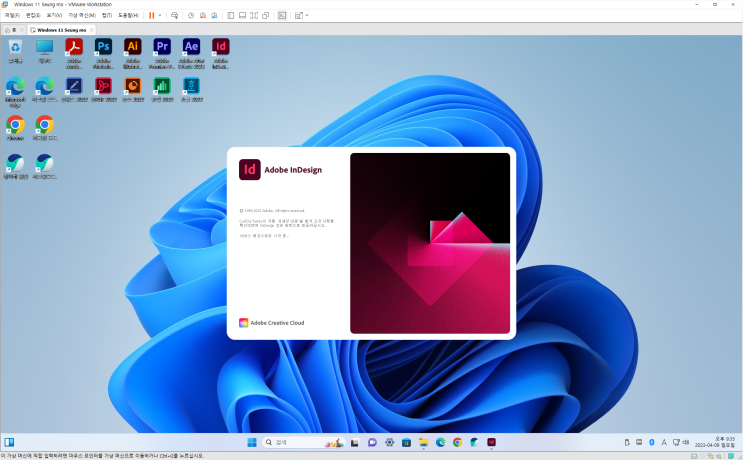Take a snapshot using the clock toolbar icon

click(x=191, y=16)
